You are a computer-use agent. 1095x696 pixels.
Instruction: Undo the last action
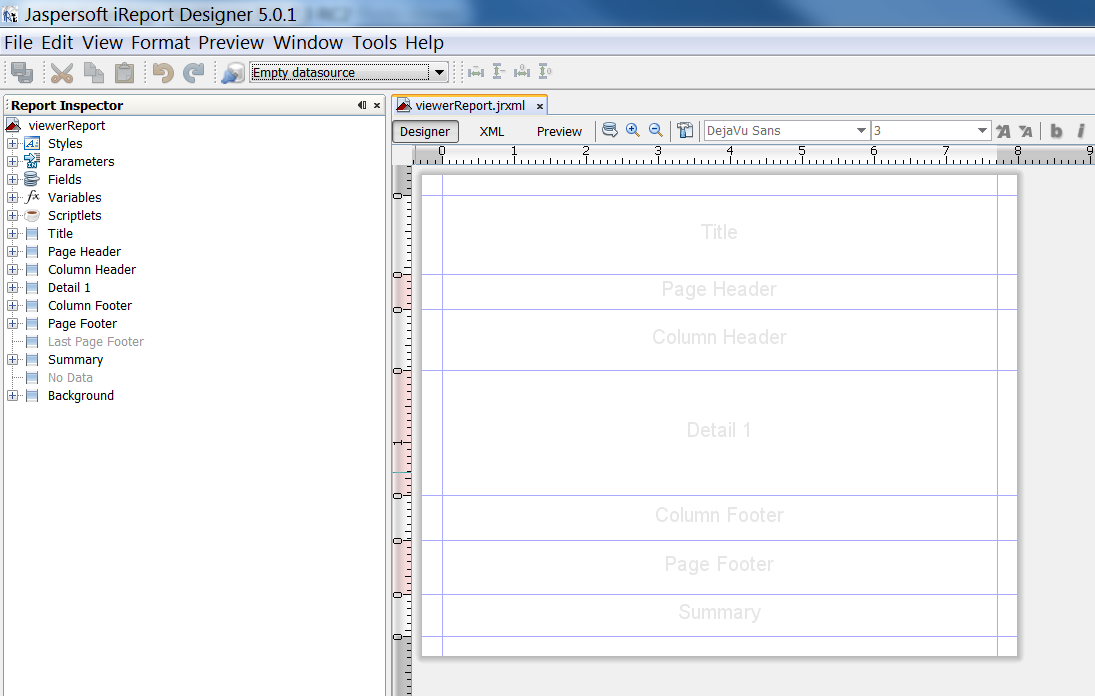[161, 71]
